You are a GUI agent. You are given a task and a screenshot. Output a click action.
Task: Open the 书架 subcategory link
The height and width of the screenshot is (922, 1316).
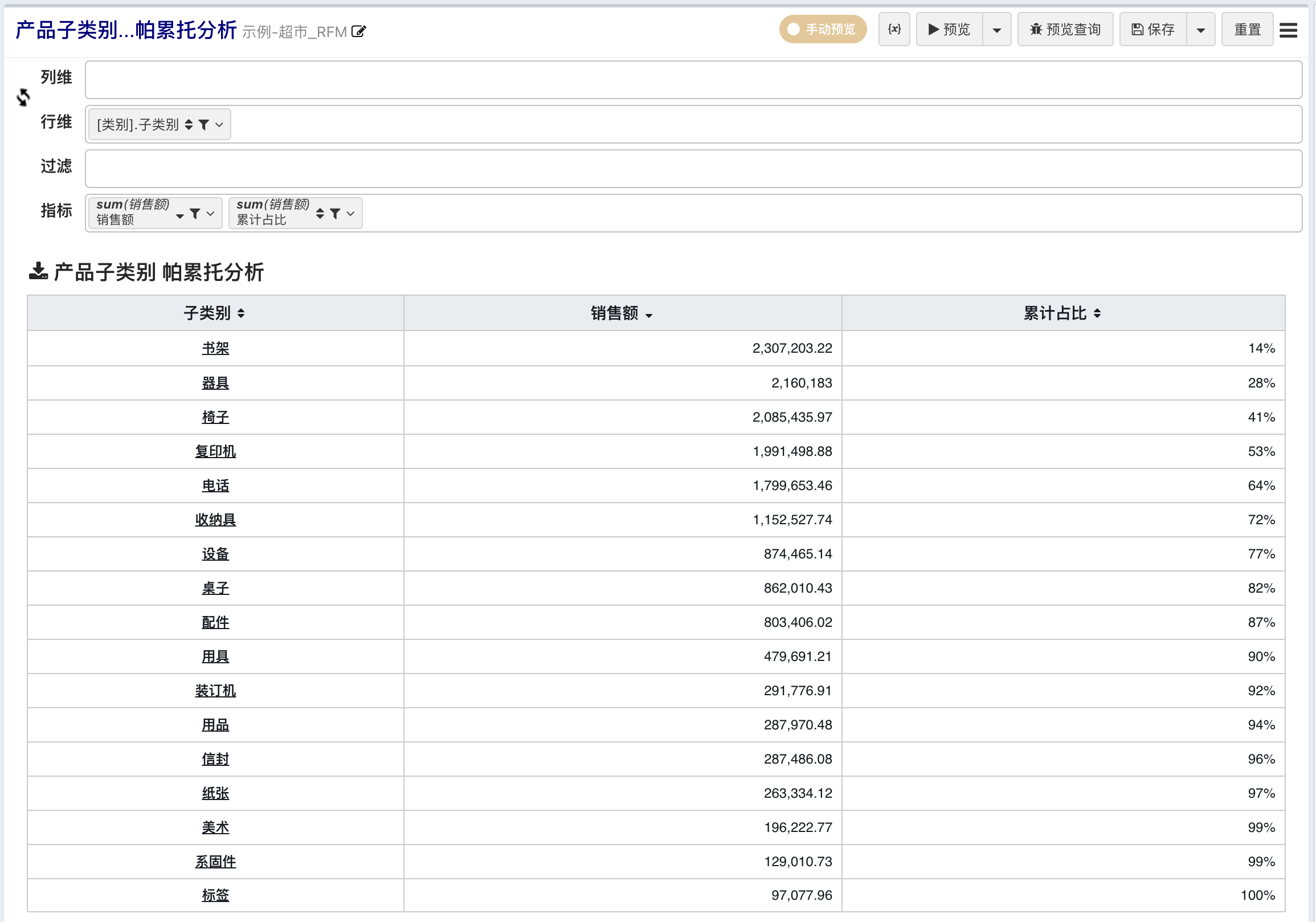coord(215,348)
